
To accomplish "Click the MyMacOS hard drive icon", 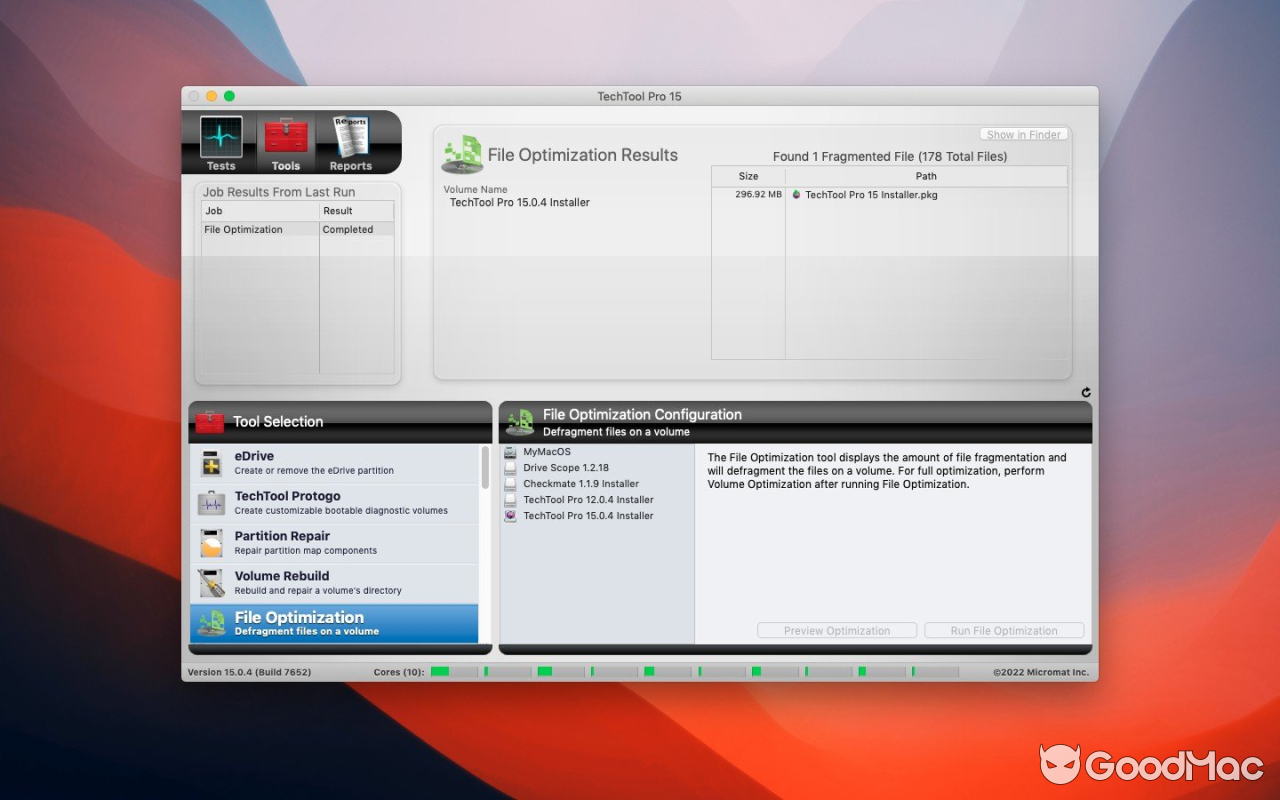I will coord(511,451).
